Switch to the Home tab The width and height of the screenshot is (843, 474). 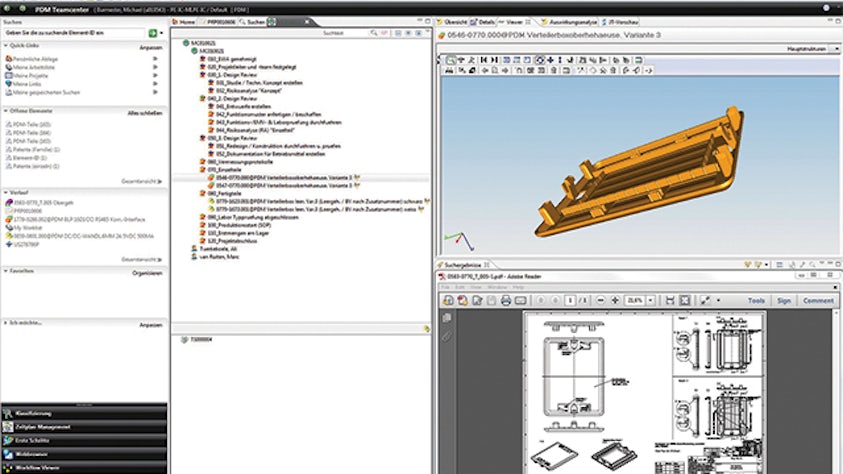pos(184,22)
